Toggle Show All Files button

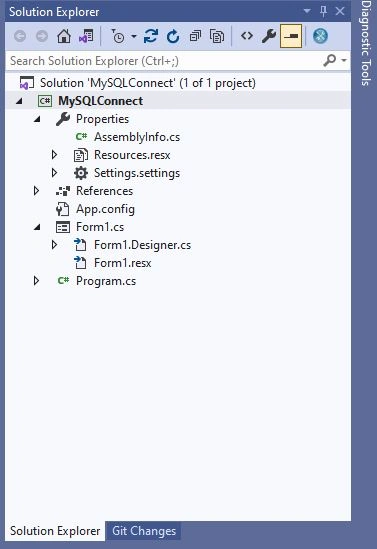217,36
